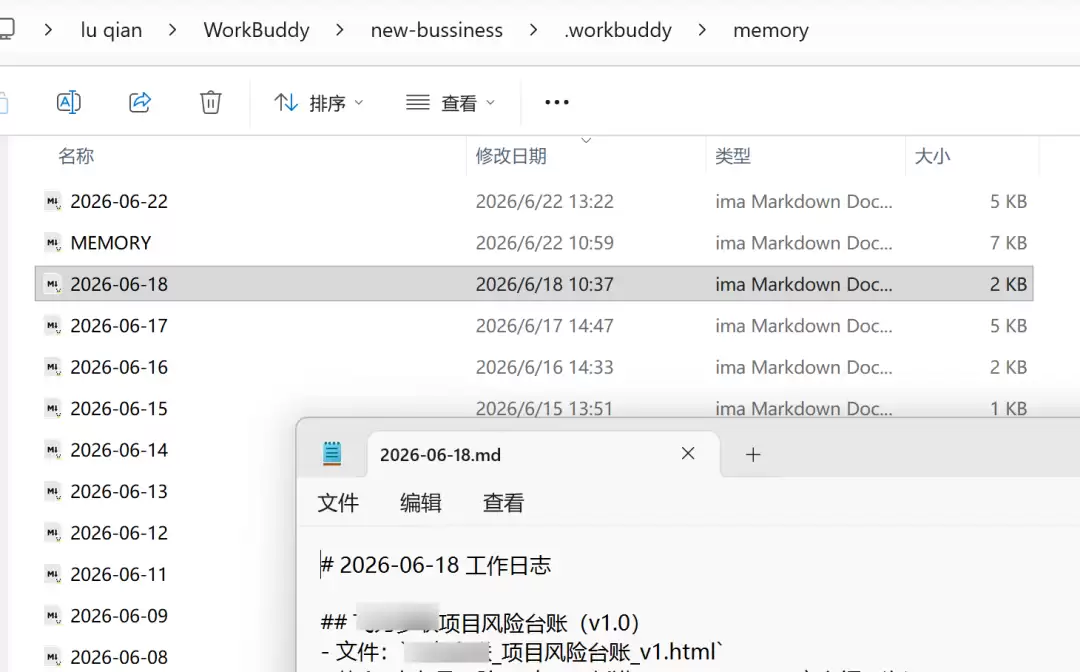The image size is (1080, 672).
Task: Expand chevron before 'lu qian' breadcrumb
Action: [x=48, y=30]
